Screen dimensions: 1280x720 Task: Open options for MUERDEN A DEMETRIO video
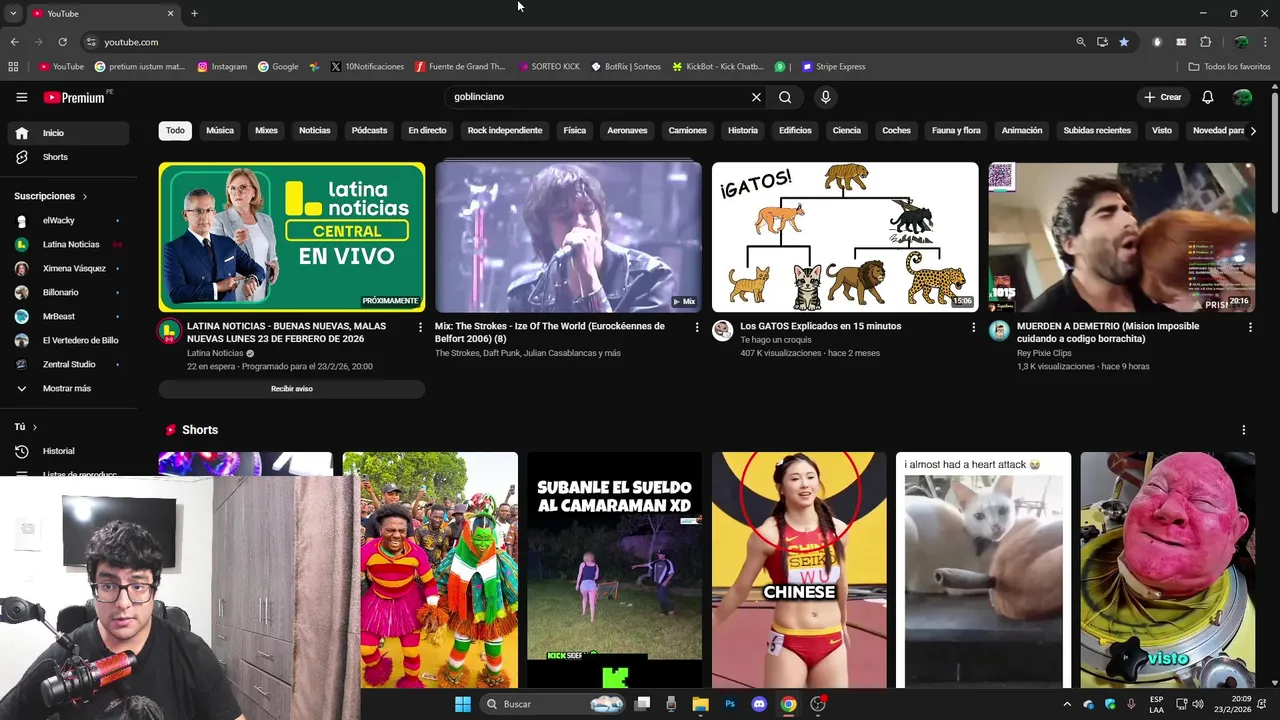pos(1250,327)
